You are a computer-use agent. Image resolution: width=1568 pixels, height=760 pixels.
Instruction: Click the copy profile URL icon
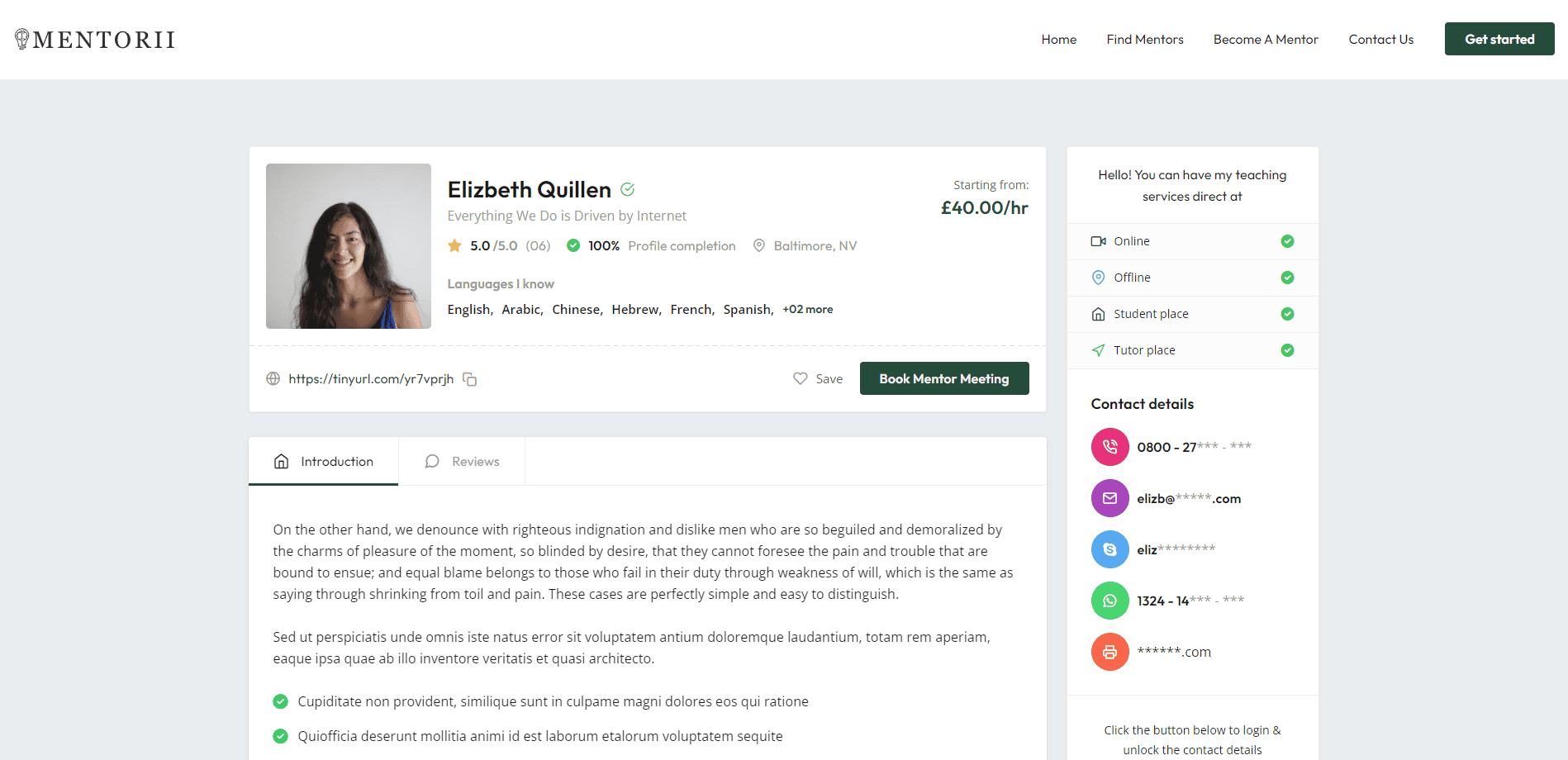469,379
